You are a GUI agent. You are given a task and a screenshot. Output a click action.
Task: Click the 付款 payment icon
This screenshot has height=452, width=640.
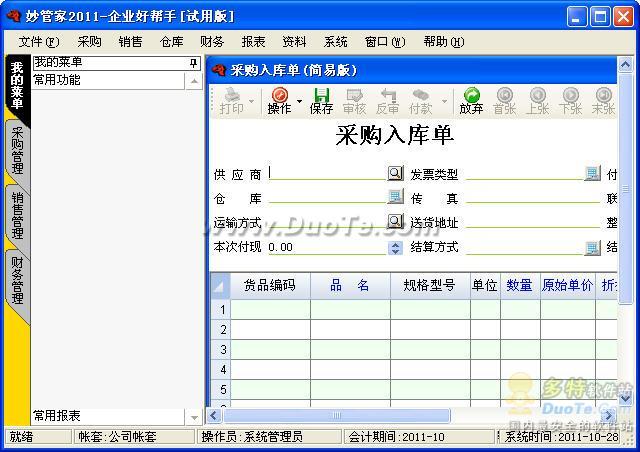click(x=420, y=100)
